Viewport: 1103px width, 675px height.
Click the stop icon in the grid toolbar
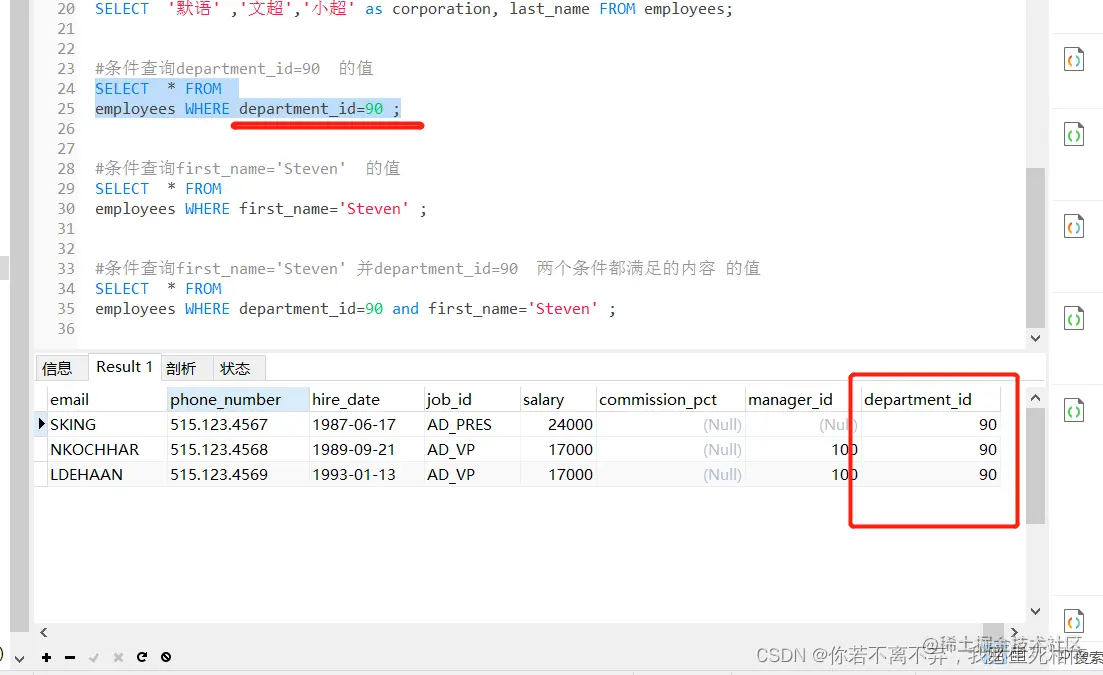click(166, 657)
